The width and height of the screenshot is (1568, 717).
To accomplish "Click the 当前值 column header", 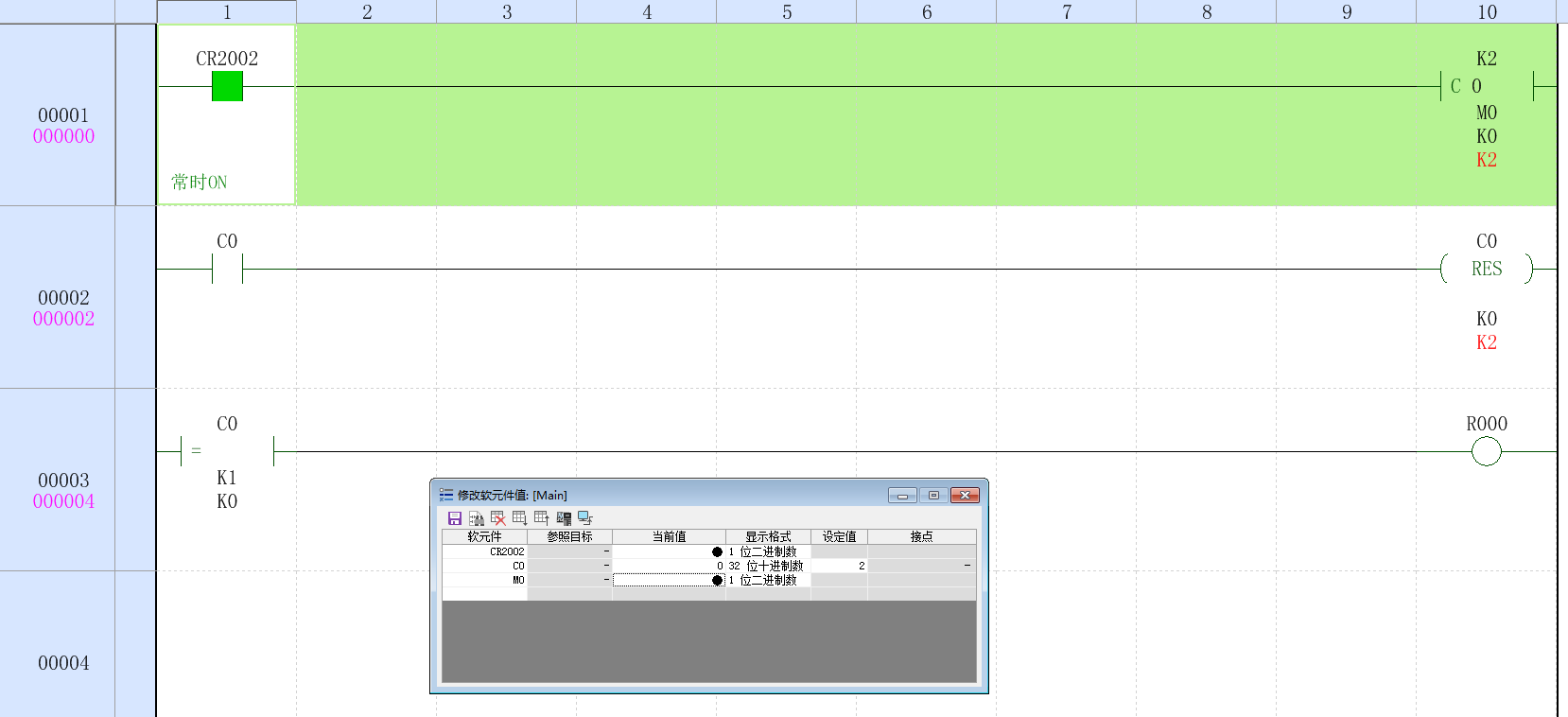I will [669, 536].
